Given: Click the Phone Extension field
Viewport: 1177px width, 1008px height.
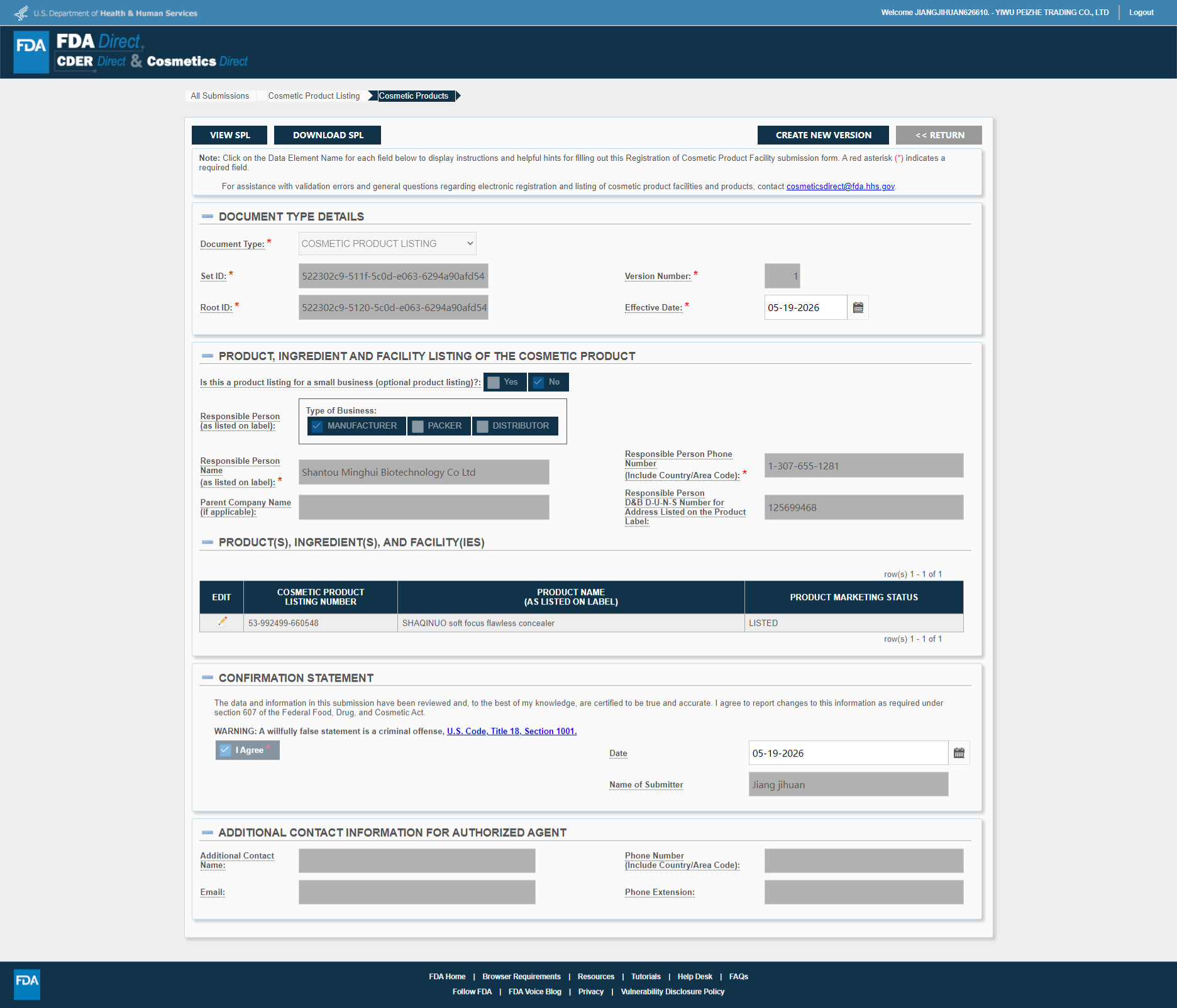Looking at the screenshot, I should pos(864,892).
